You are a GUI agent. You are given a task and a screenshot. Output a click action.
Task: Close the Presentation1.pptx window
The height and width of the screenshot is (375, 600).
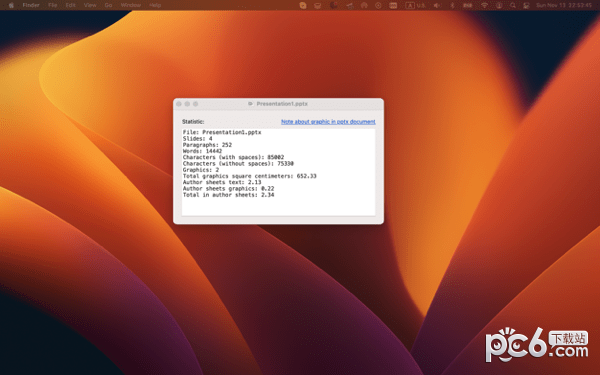179,104
